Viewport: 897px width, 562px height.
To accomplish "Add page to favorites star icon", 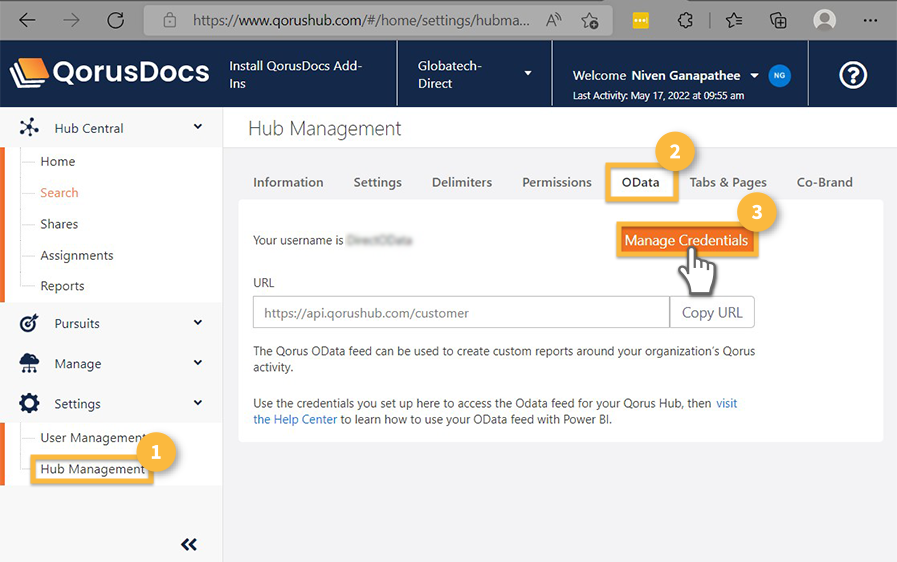I will (590, 21).
